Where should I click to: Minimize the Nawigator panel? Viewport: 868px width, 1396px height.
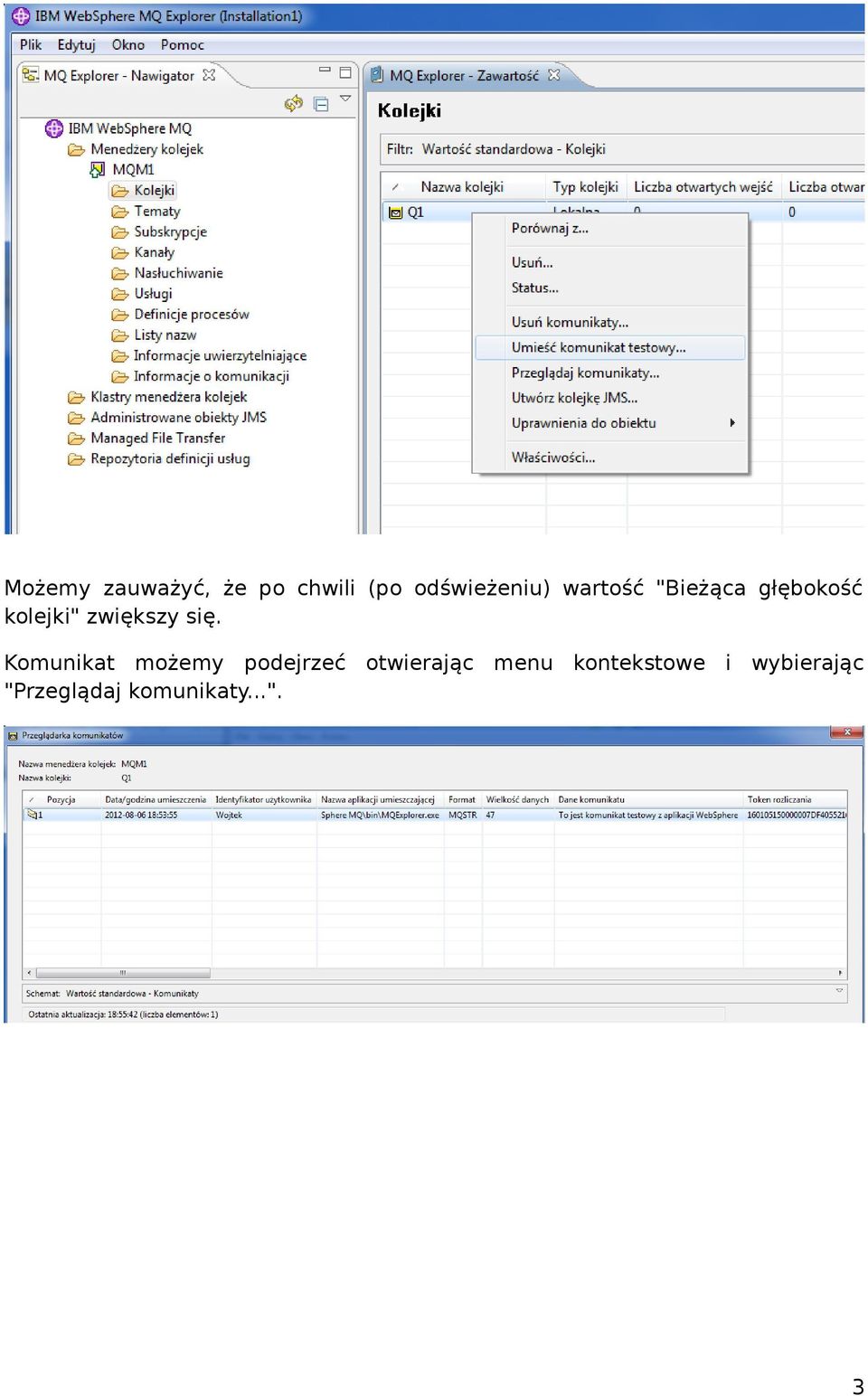click(x=325, y=71)
